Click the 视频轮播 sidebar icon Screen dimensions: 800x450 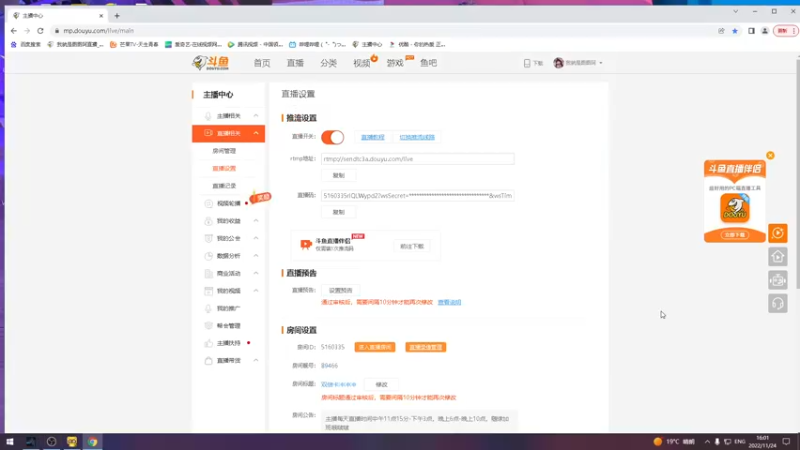point(208,204)
